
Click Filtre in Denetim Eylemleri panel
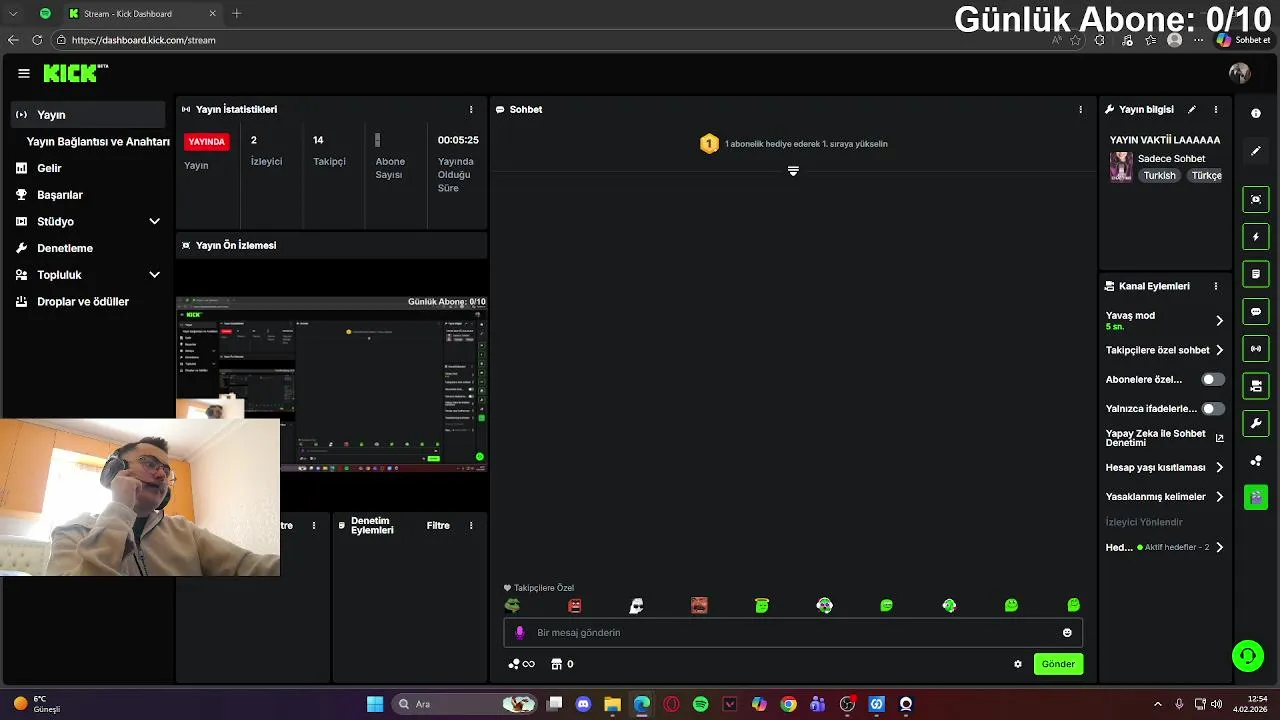tap(438, 526)
